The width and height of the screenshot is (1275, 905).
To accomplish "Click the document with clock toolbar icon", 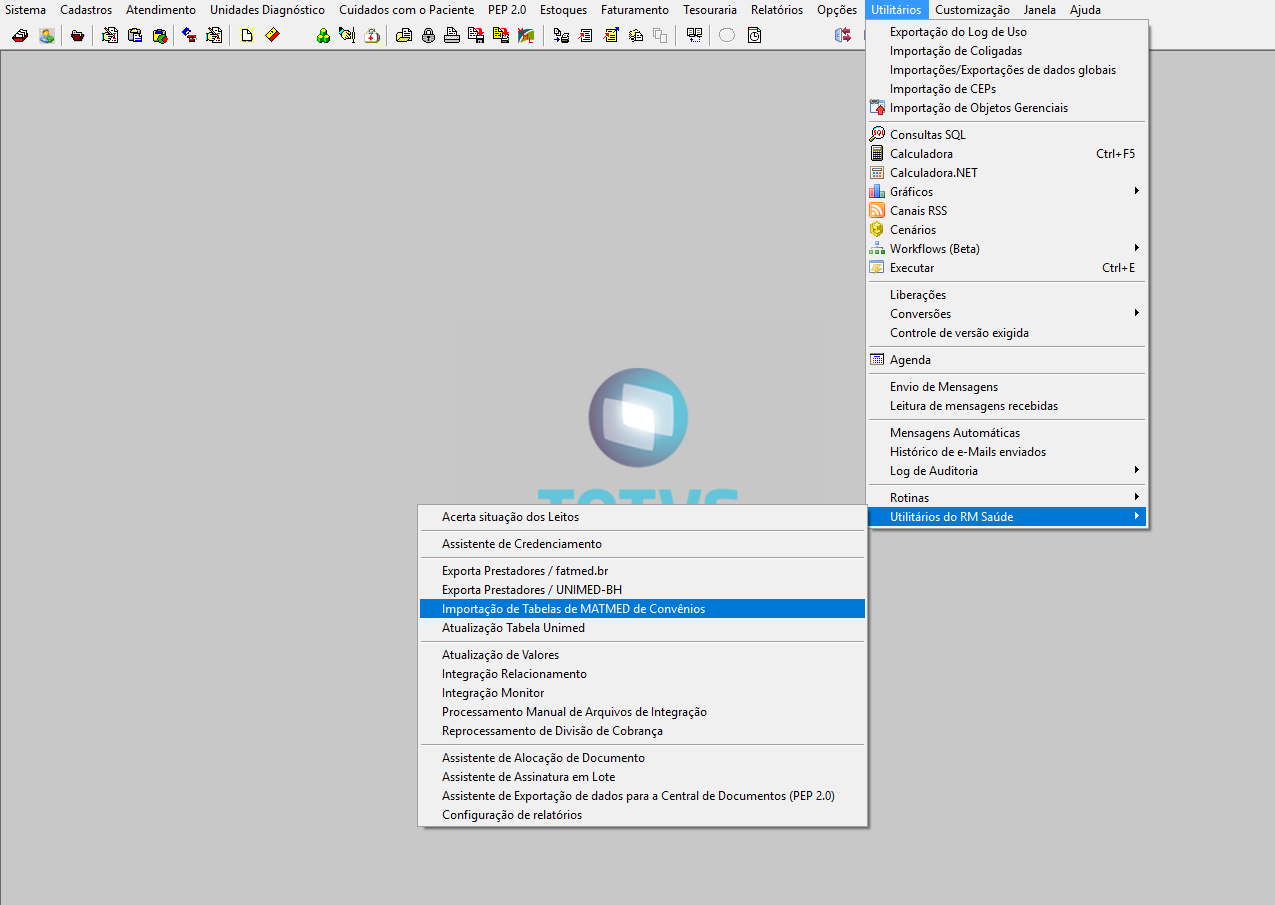I will click(x=754, y=36).
